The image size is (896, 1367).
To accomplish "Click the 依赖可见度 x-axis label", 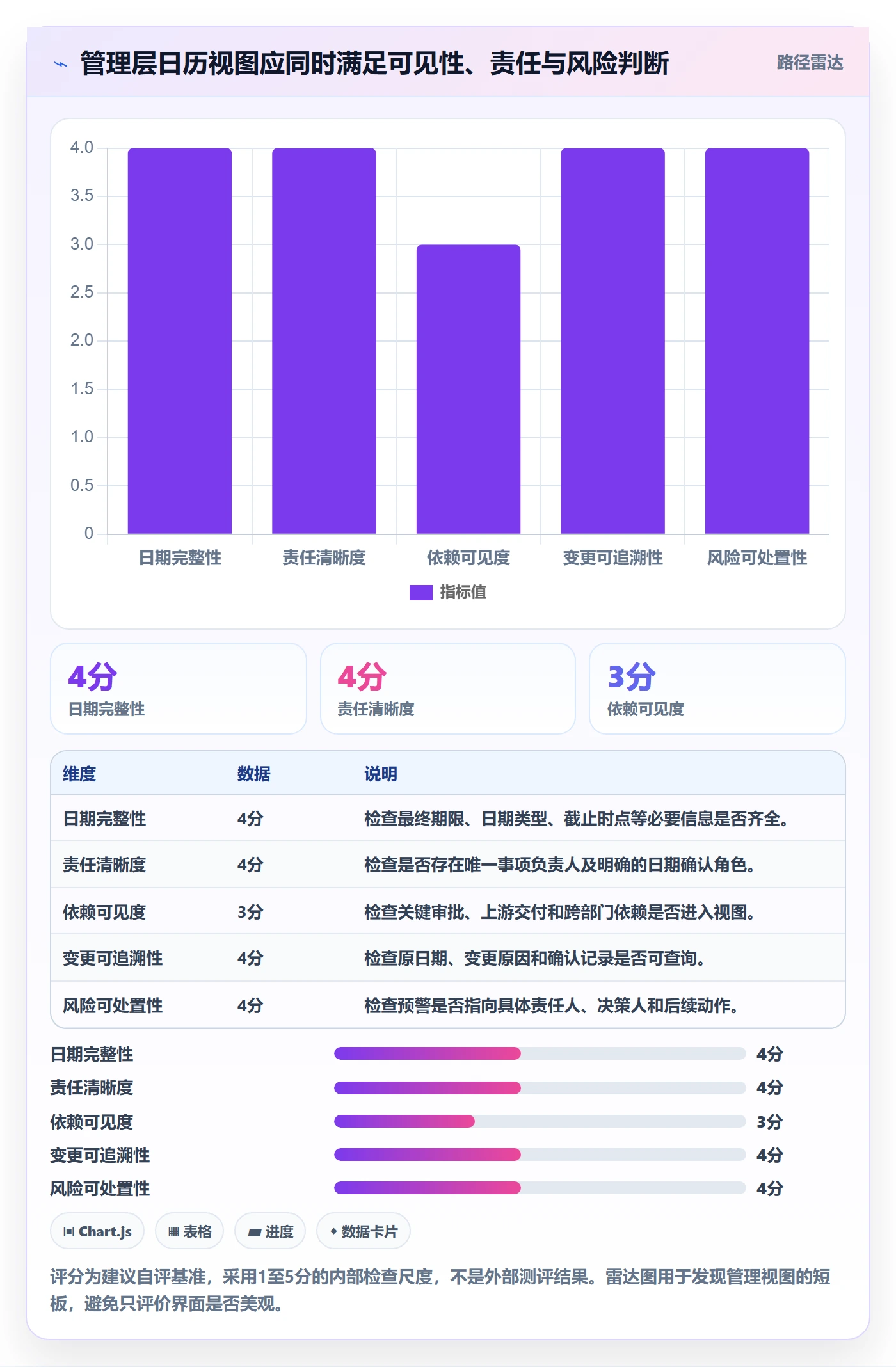I will pos(468,558).
